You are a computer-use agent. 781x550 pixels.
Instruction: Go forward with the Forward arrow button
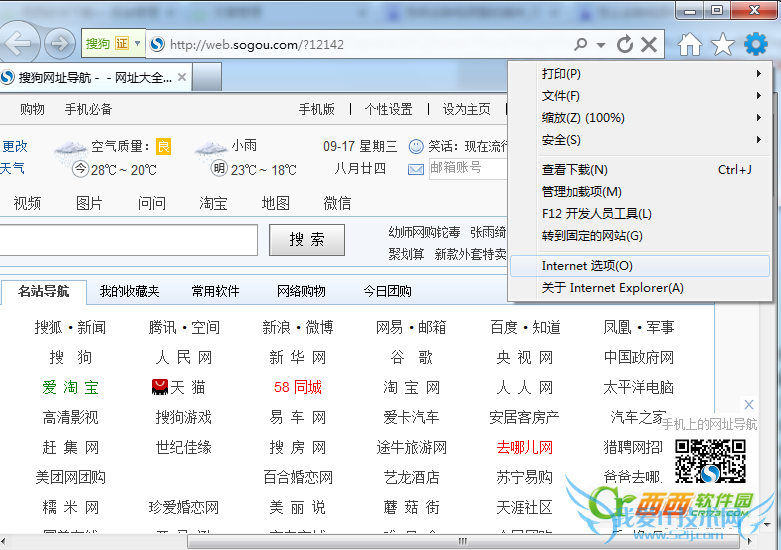[x=60, y=44]
